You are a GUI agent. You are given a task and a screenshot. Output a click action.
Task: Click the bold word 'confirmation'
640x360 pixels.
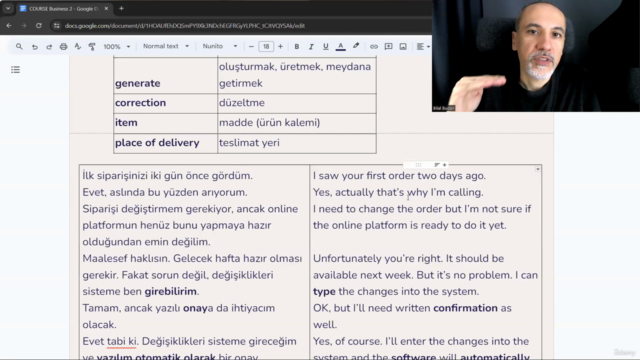point(465,308)
